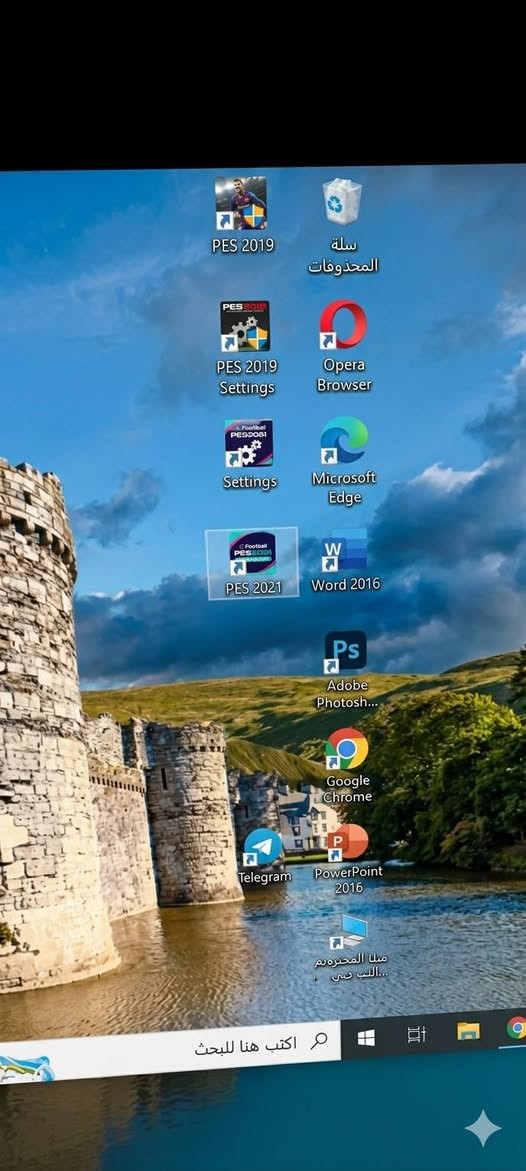Click the 'Microsoft Edge' label text

pos(344,488)
